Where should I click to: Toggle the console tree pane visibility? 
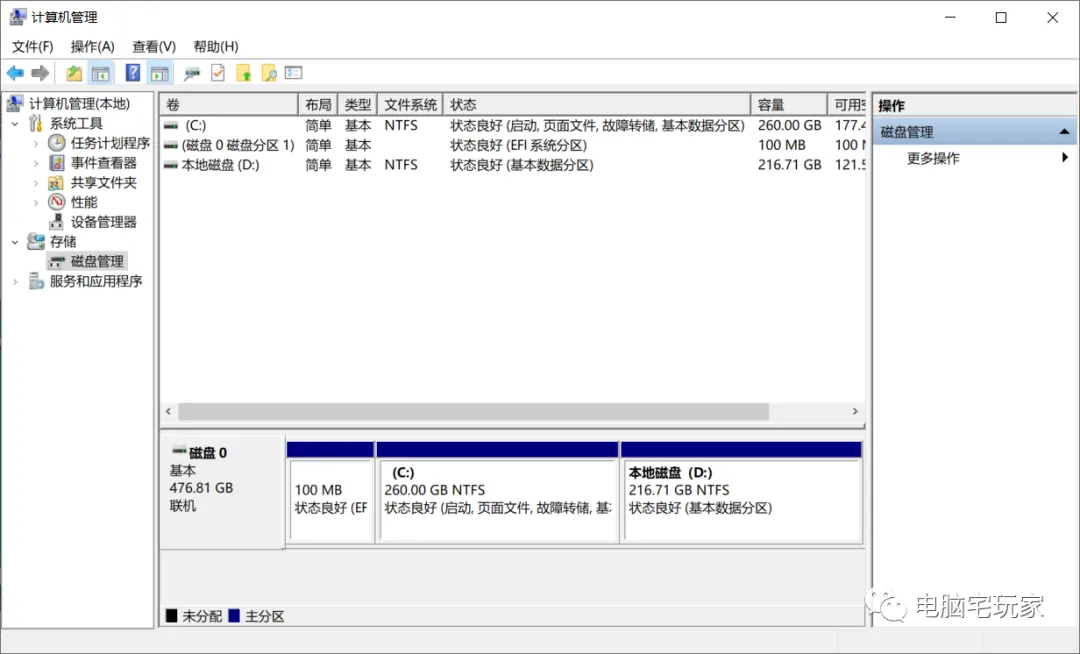[101, 72]
